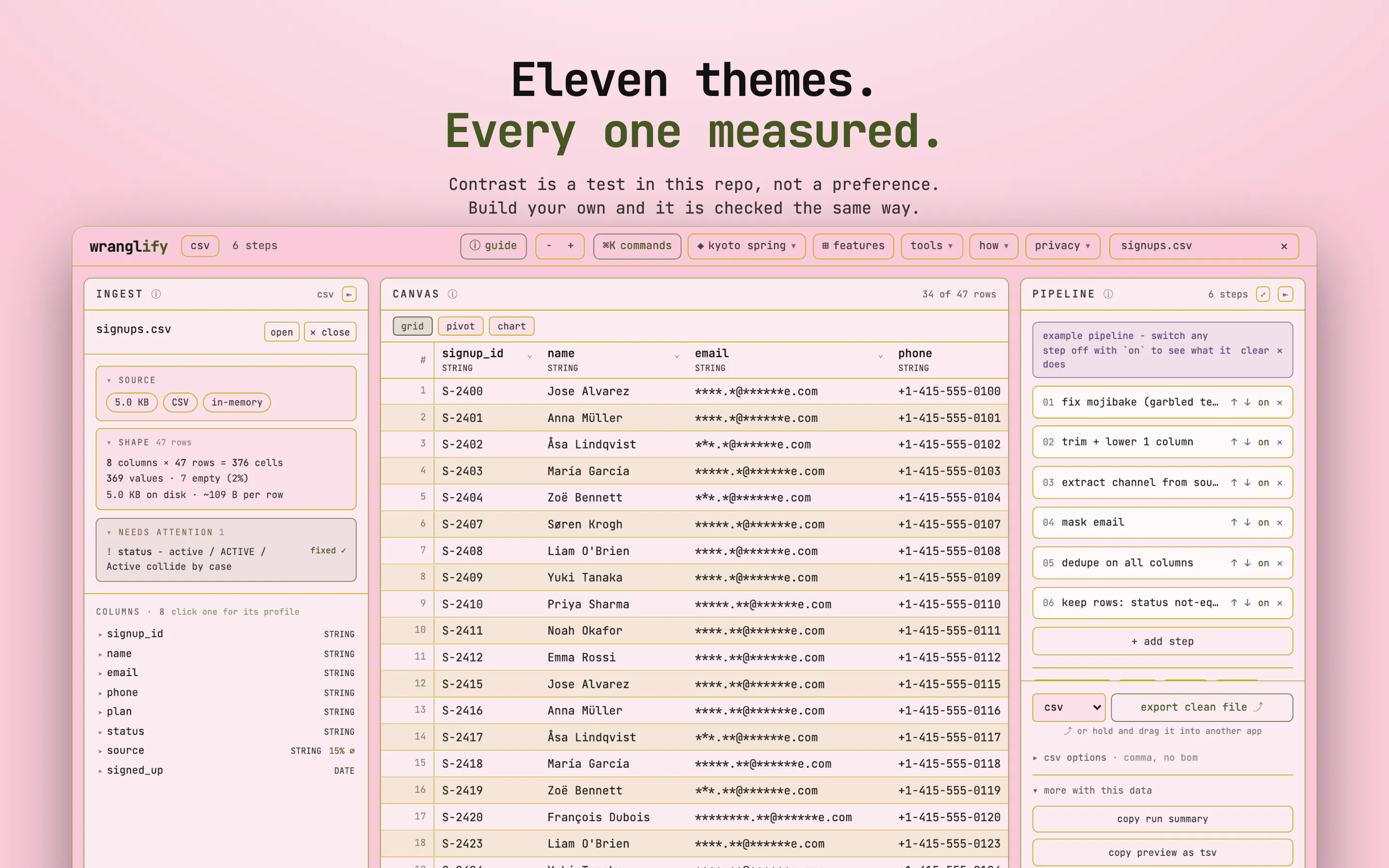The width and height of the screenshot is (1389, 868).
Task: Remove step 04 mask email
Action: [x=1280, y=522]
